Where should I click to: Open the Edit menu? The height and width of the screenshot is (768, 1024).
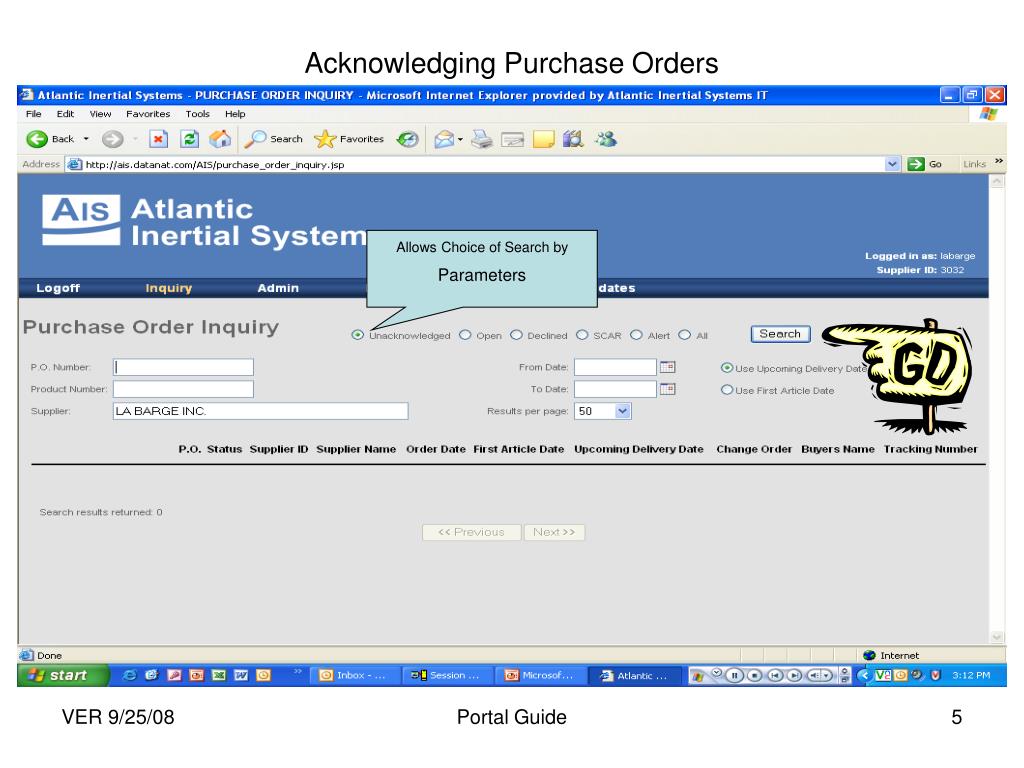pyautogui.click(x=65, y=114)
